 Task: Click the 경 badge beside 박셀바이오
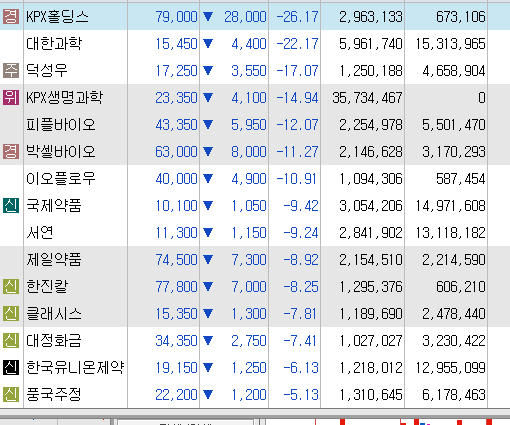(x=11, y=151)
